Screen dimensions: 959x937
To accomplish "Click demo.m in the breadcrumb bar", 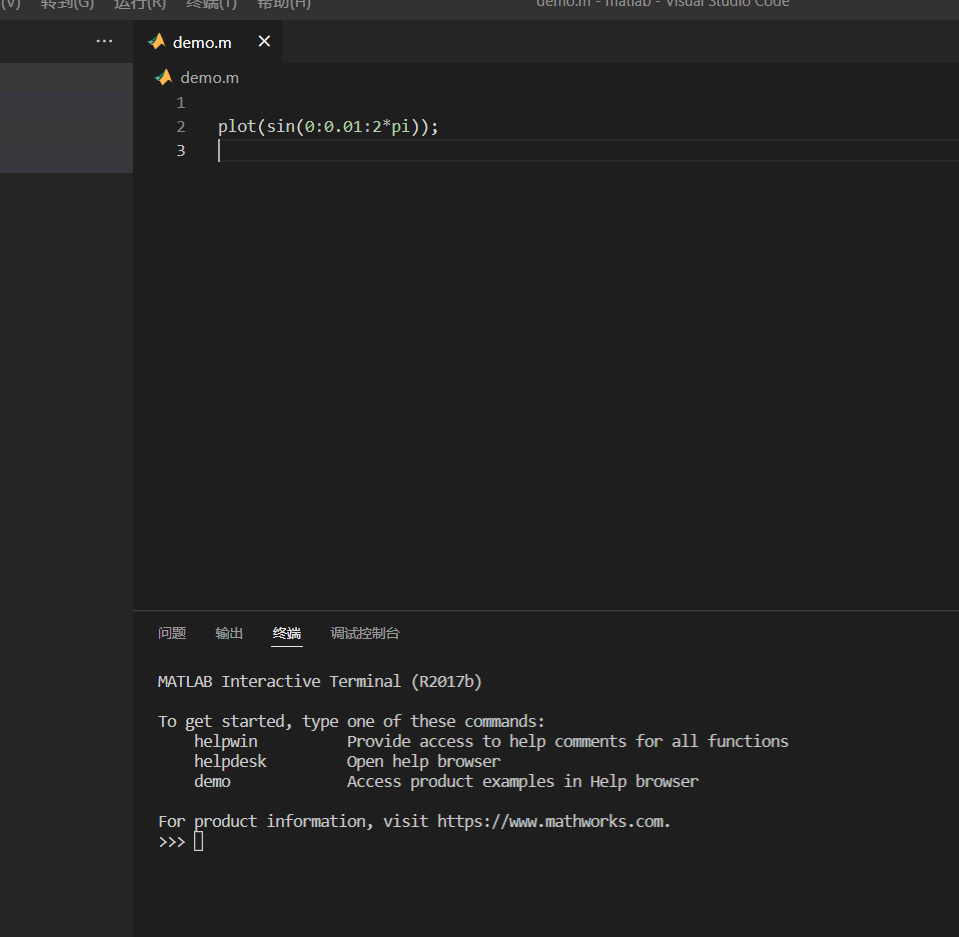I will coord(210,78).
